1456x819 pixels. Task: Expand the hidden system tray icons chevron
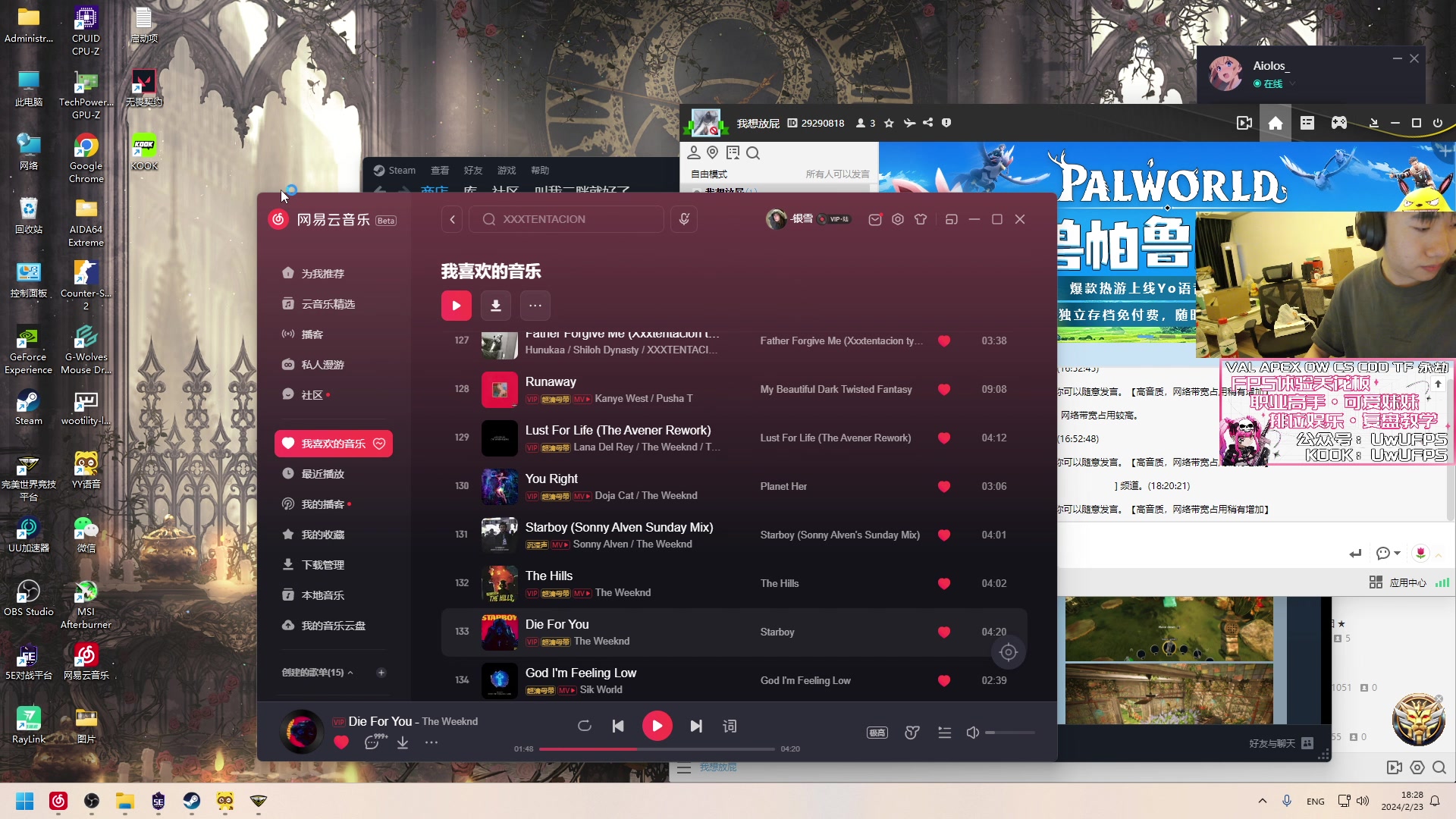[x=1263, y=801]
